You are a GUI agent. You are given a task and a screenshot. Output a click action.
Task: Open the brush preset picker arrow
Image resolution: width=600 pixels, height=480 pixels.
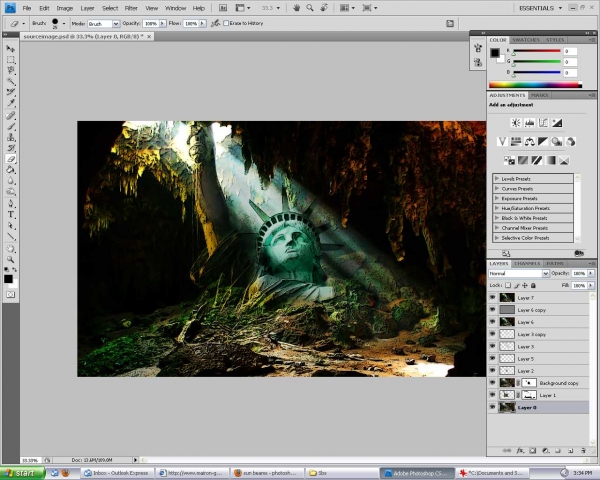tap(64, 23)
